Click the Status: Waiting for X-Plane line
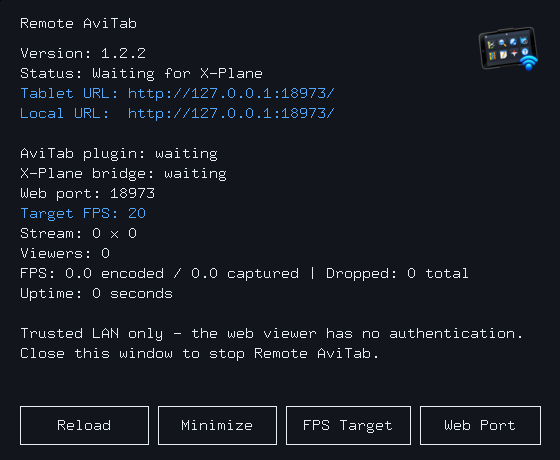The image size is (560, 460). [141, 74]
